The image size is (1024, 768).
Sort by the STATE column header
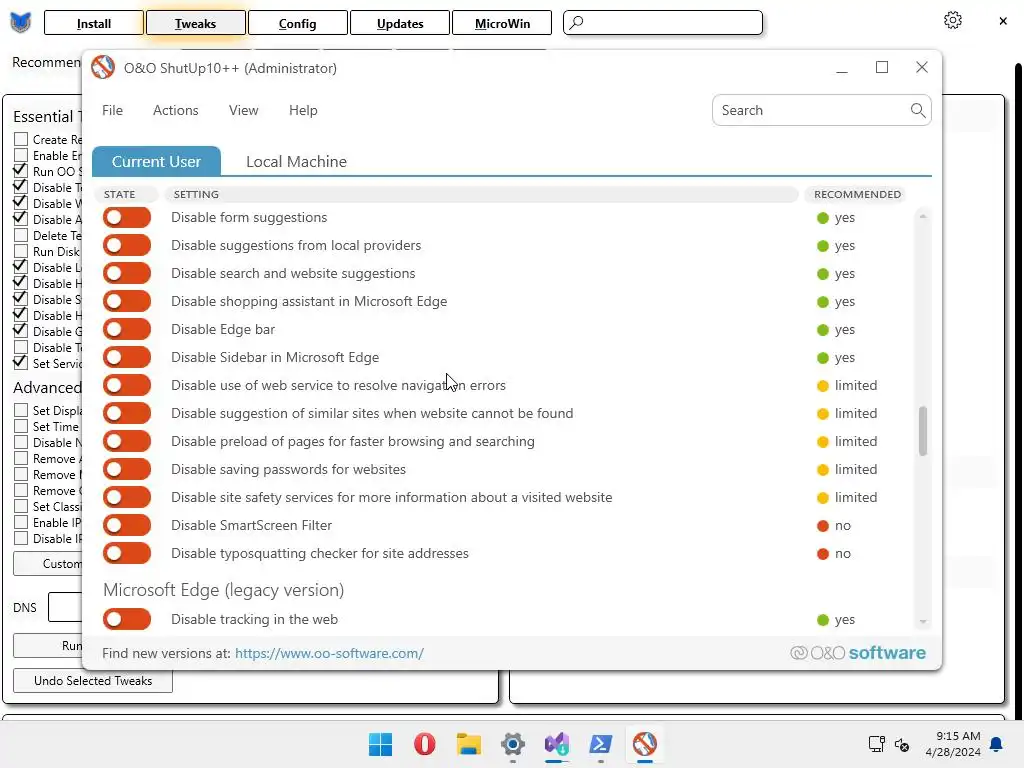126,195
